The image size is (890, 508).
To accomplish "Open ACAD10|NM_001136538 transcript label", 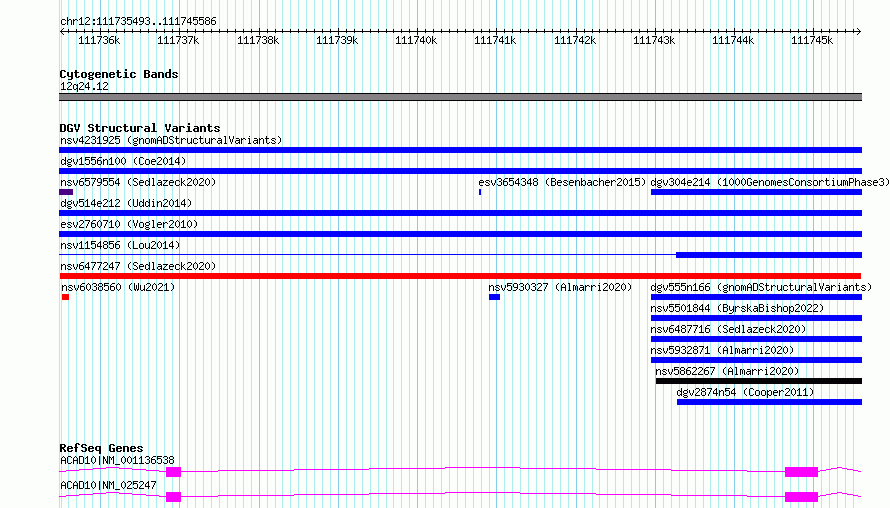I will pos(117,460).
